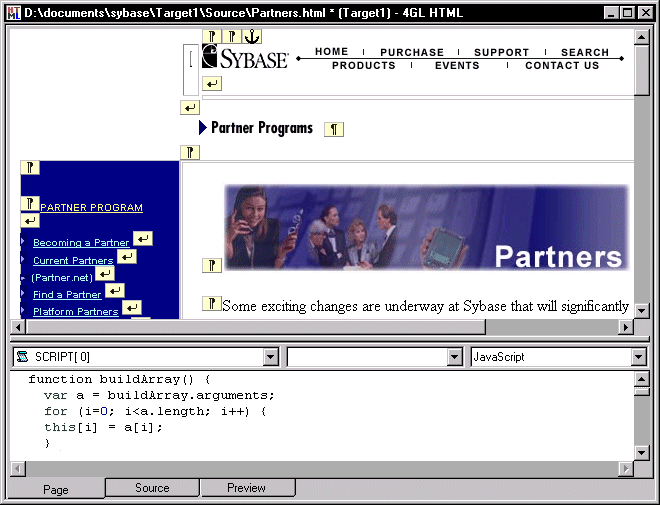660x505 pixels.
Task: Click the script icon in SCRIPT[0] box
Action: point(22,357)
